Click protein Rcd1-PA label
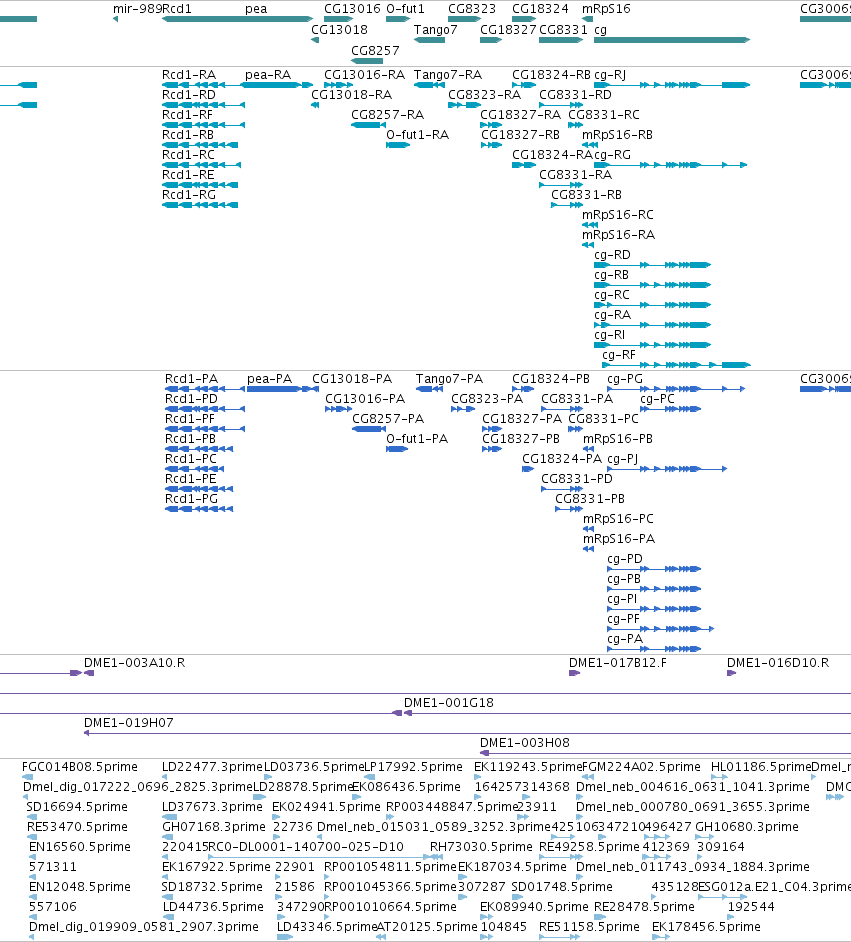Screen dimensions: 851x942 coord(192,379)
